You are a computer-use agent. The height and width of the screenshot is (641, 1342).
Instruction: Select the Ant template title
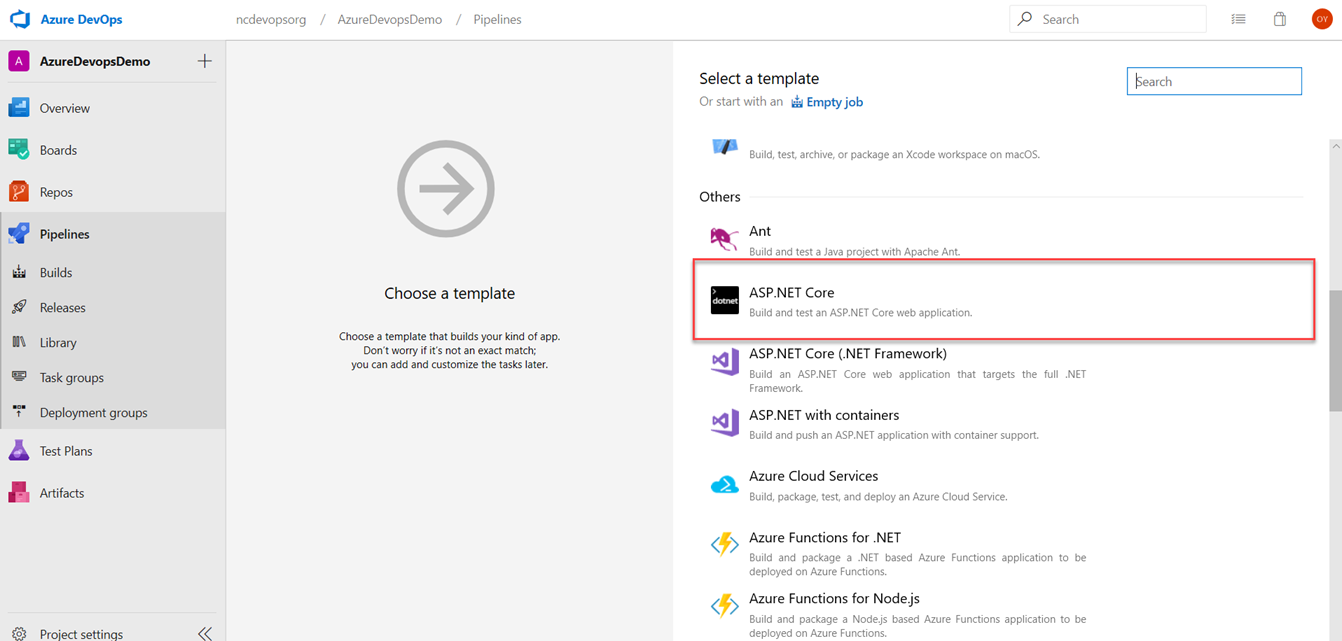[760, 231]
